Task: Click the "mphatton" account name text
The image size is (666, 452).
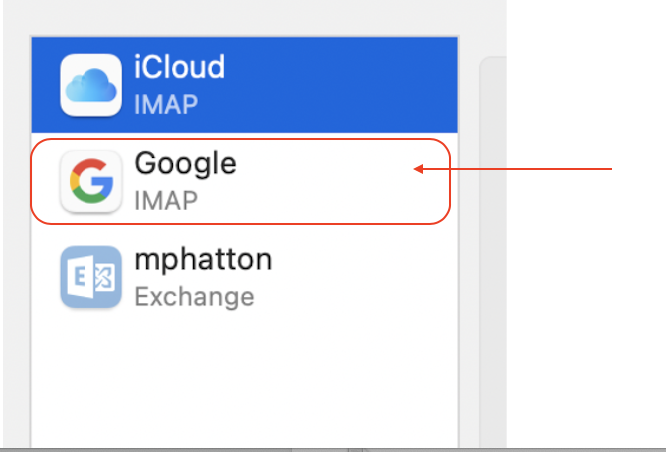Action: (x=203, y=260)
